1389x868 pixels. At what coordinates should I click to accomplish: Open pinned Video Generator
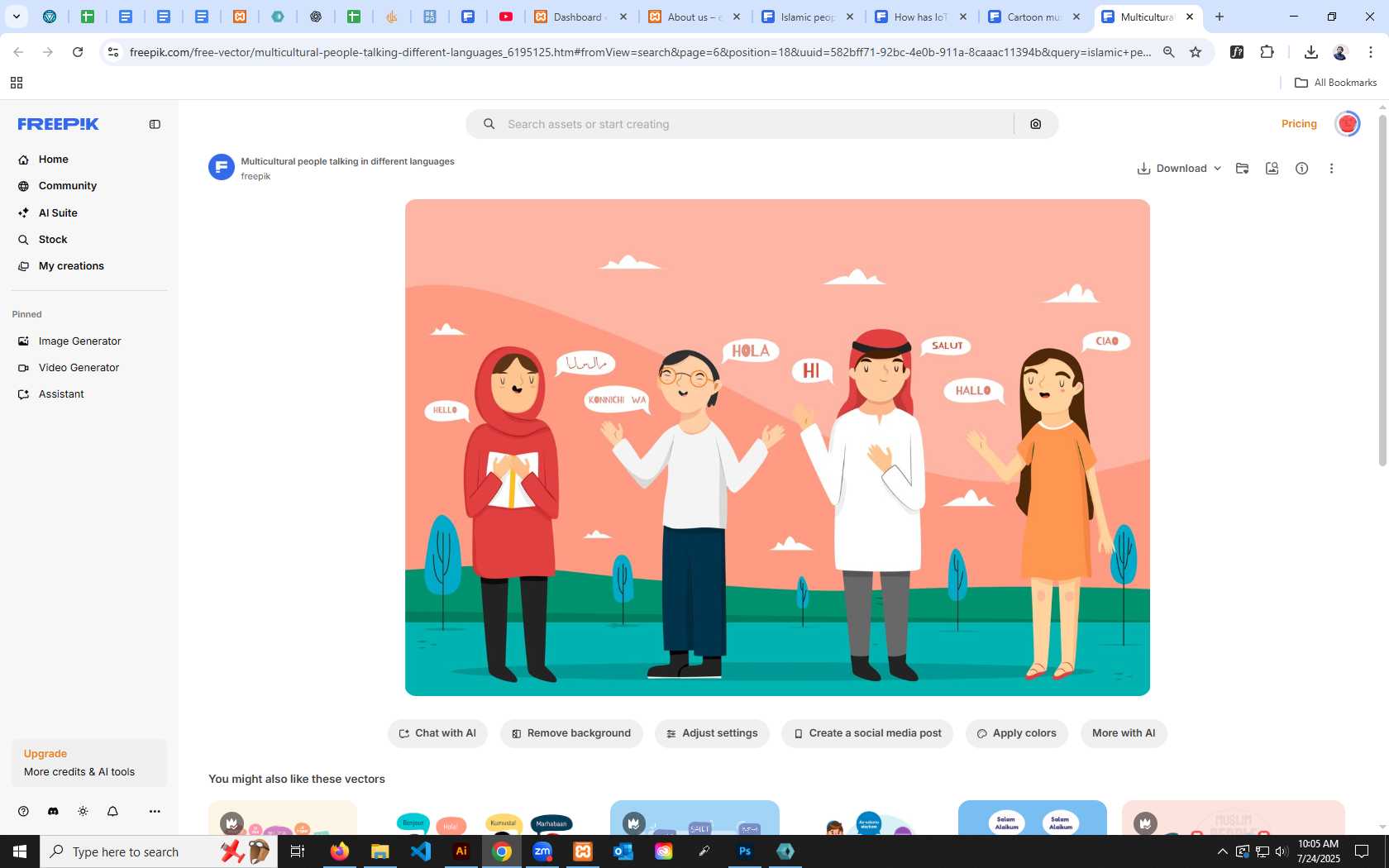coord(79,367)
